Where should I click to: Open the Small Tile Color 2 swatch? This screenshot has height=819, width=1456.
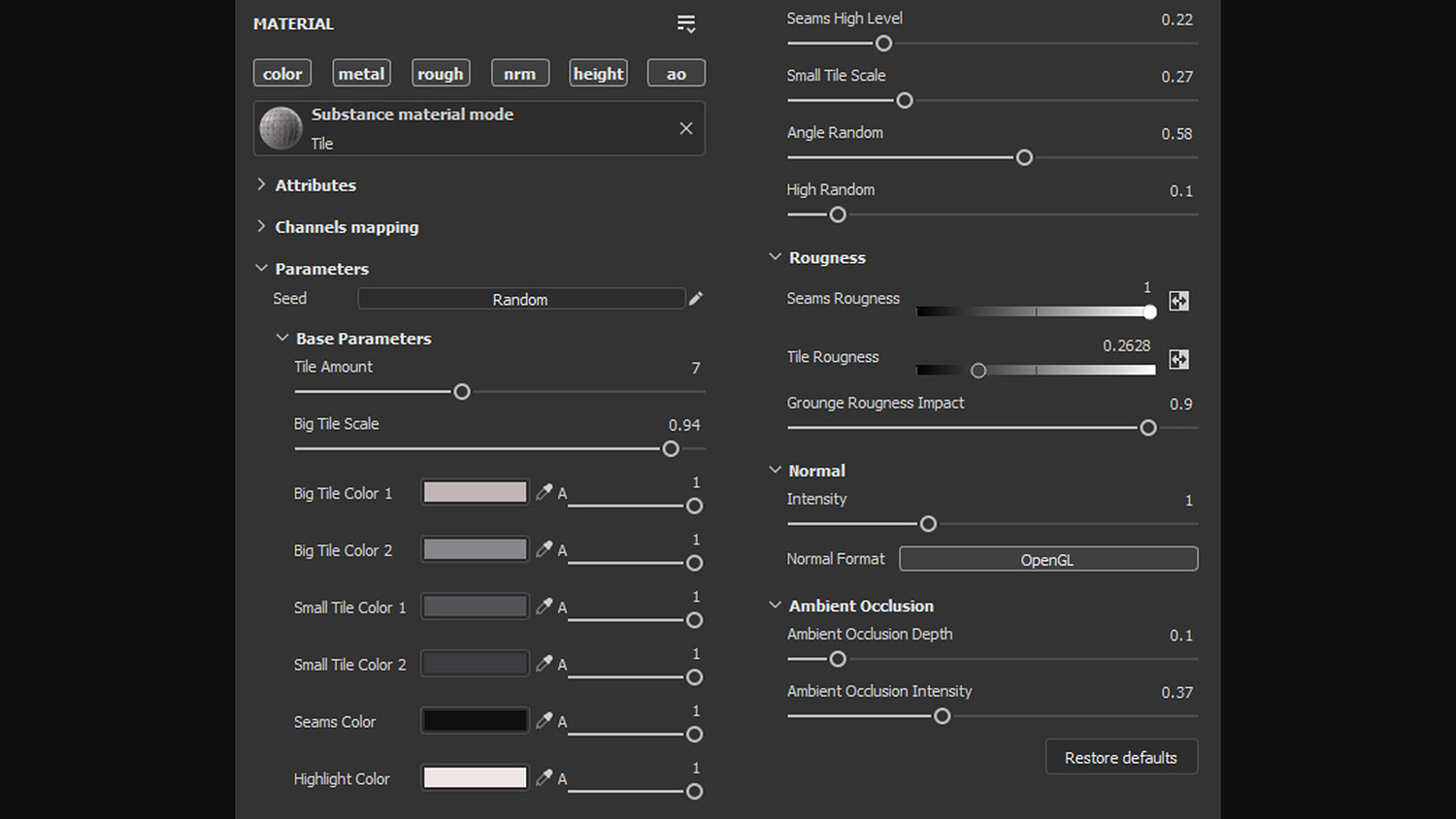click(x=475, y=664)
